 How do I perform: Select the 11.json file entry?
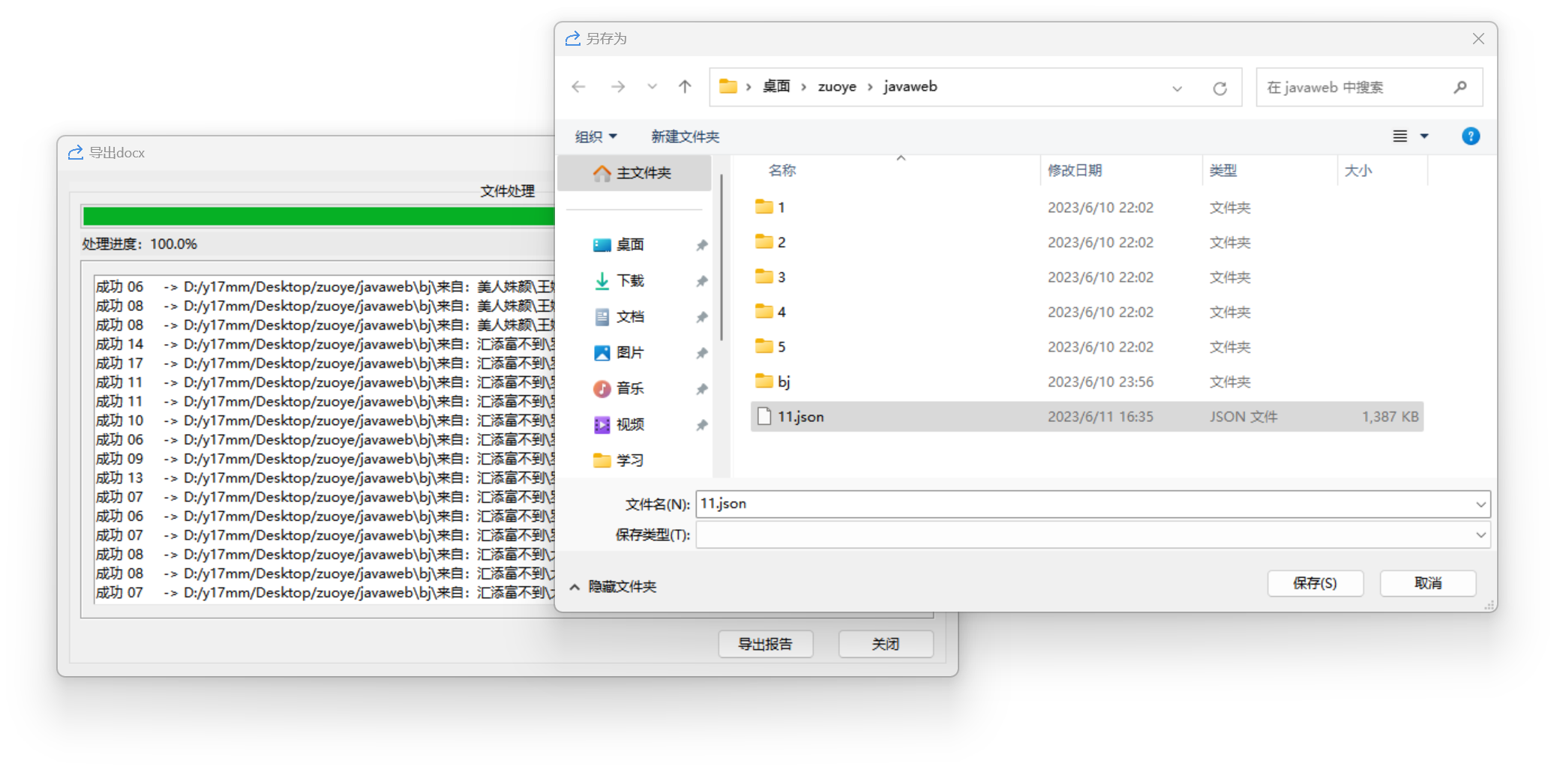(x=1087, y=417)
